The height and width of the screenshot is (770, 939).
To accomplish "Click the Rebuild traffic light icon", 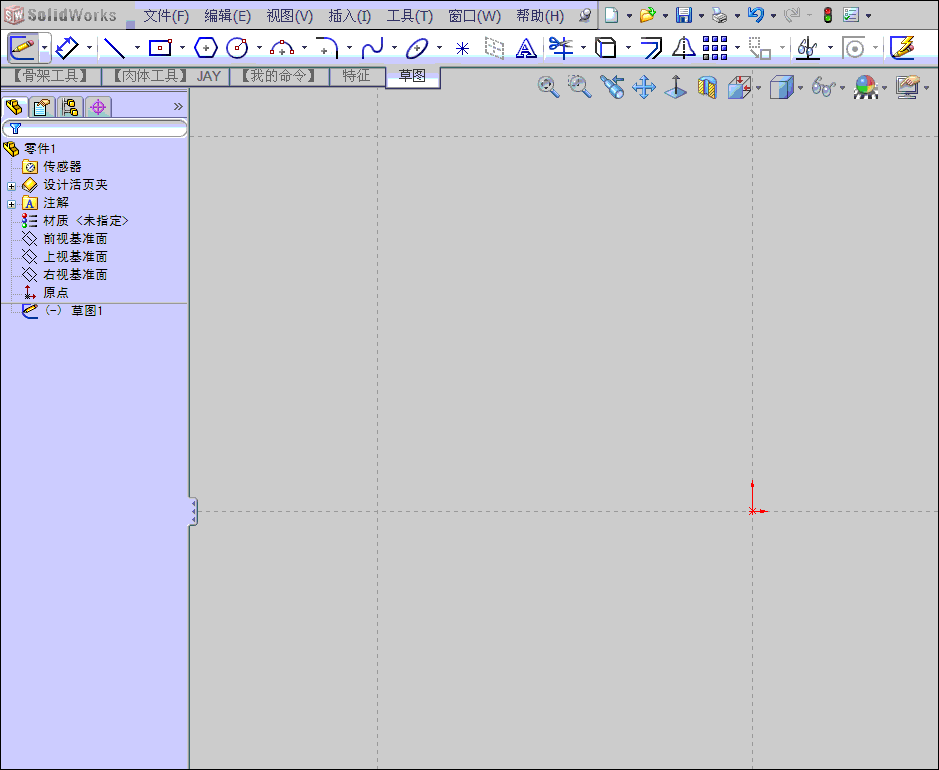I will click(x=828, y=15).
